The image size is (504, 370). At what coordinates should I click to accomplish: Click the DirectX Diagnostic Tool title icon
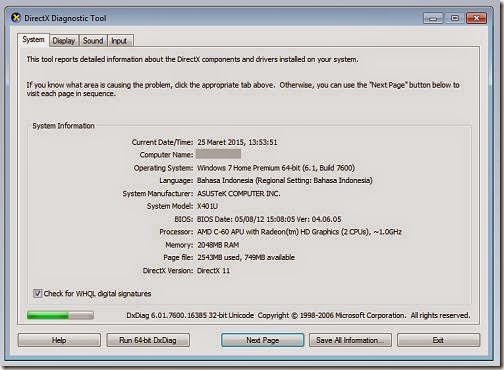pyautogui.click(x=15, y=18)
